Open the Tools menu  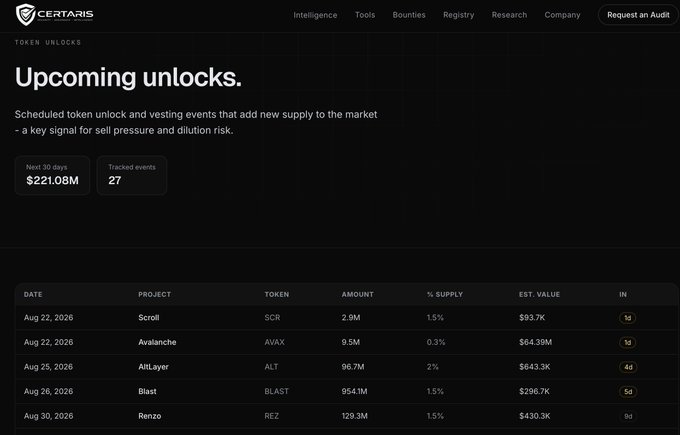[365, 15]
